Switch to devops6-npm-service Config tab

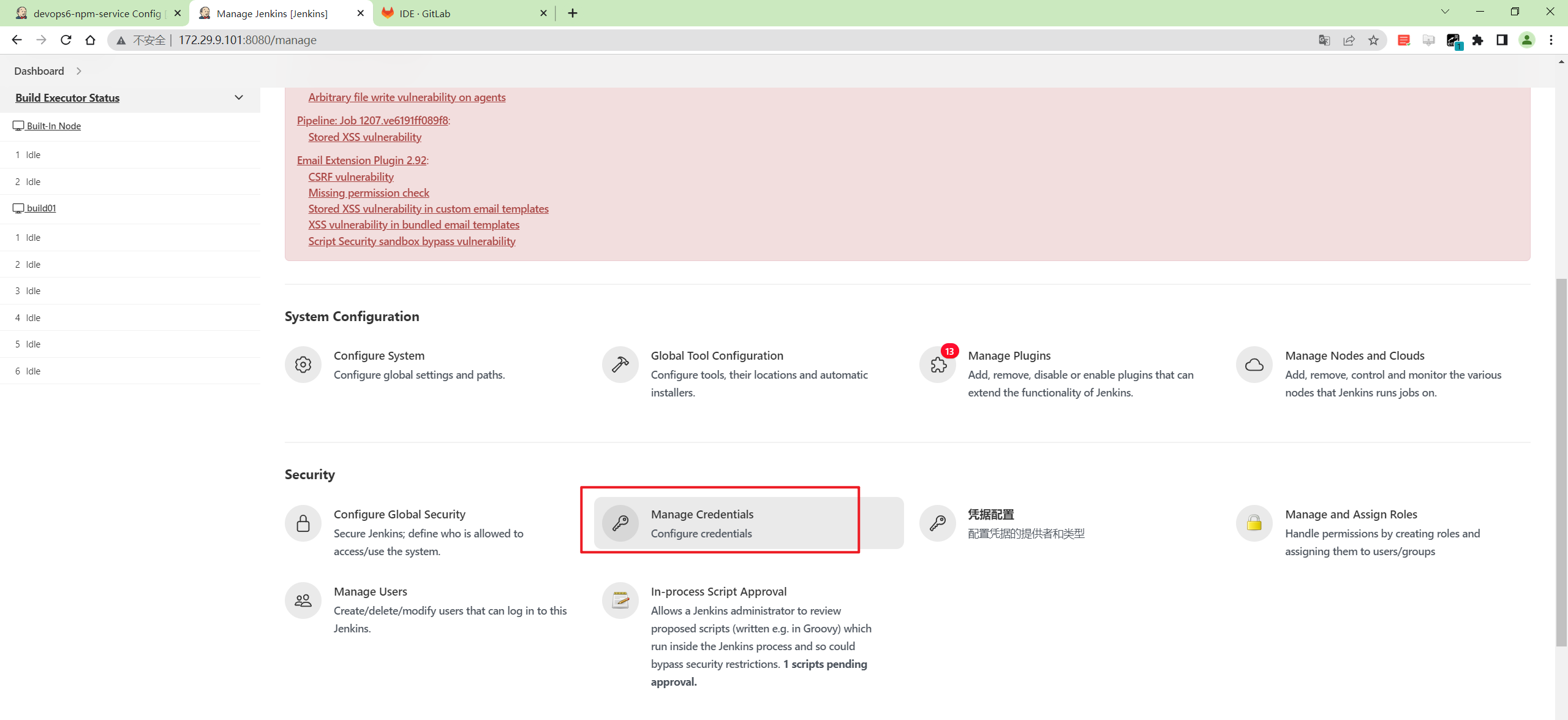pyautogui.click(x=98, y=13)
